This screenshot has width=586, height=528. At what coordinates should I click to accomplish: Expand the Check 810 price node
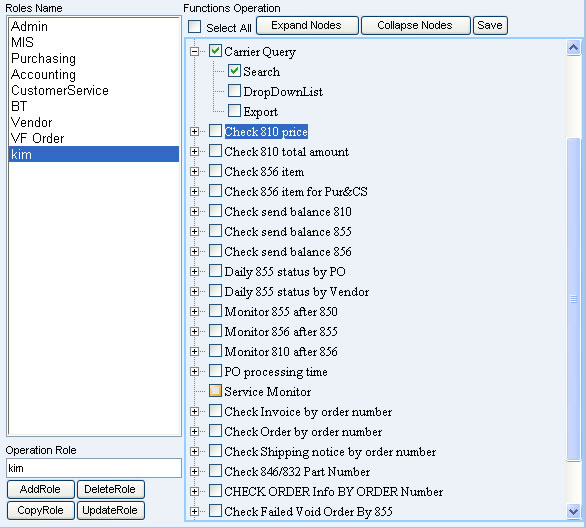point(194,131)
